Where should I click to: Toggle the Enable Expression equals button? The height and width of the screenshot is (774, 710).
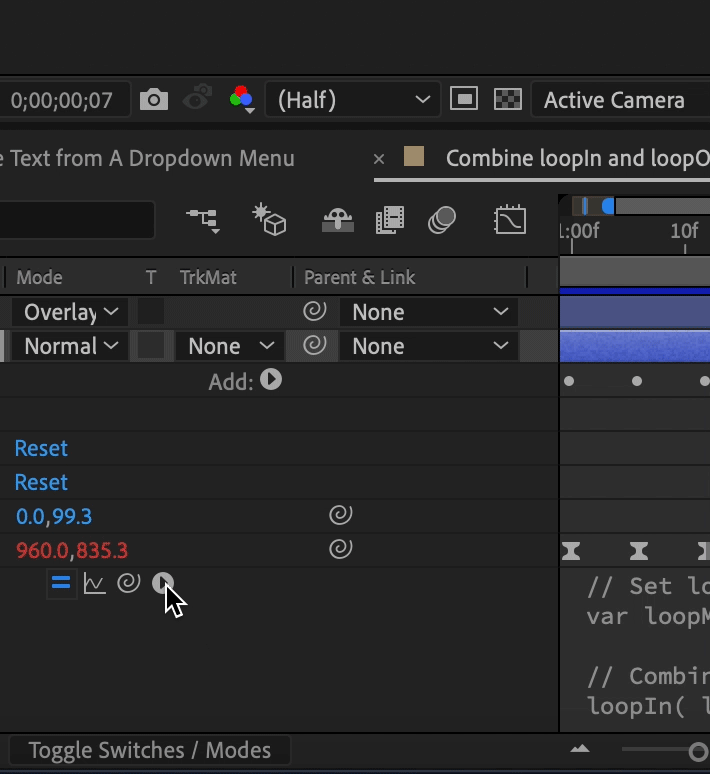61,583
